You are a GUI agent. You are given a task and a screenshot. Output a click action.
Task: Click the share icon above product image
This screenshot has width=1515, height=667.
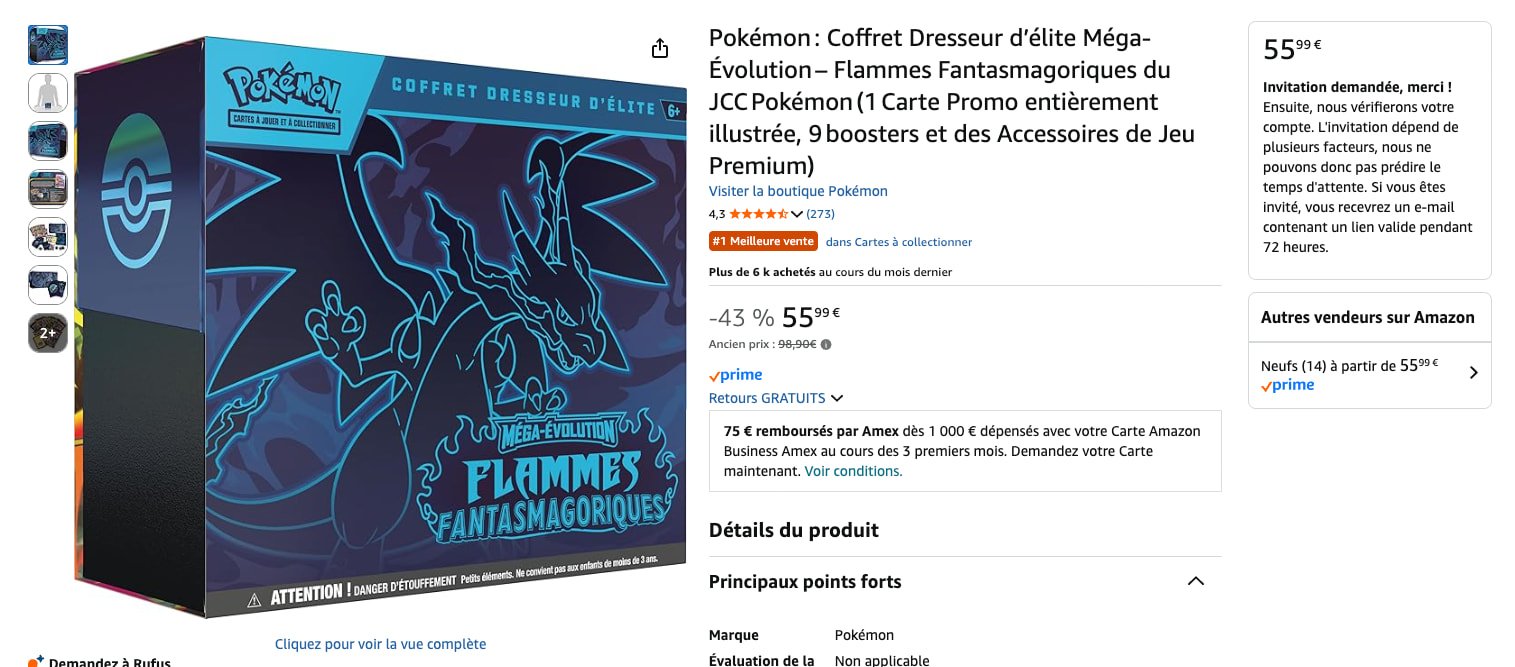660,48
